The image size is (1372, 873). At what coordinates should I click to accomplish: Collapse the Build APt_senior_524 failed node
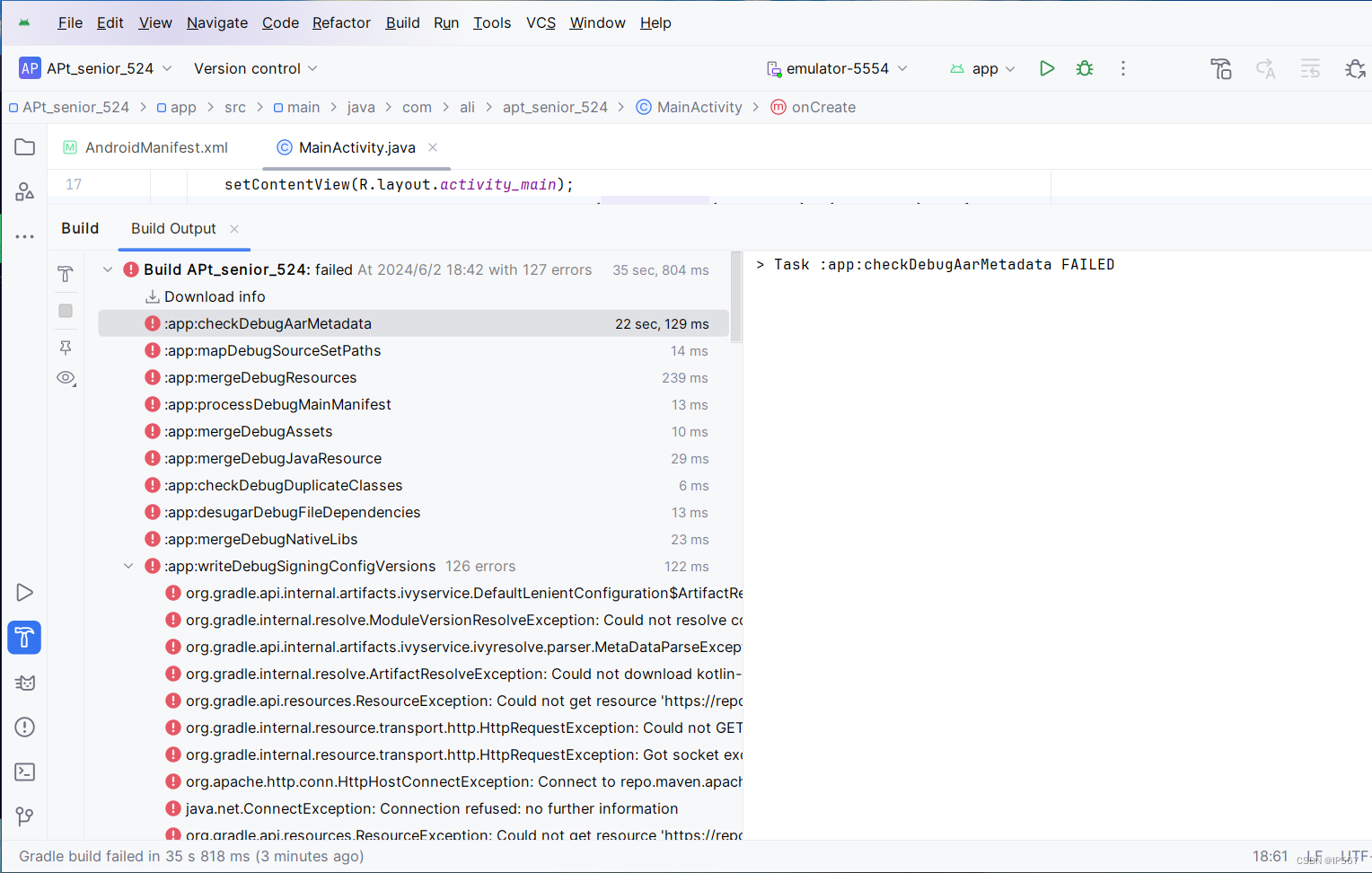pos(108,269)
